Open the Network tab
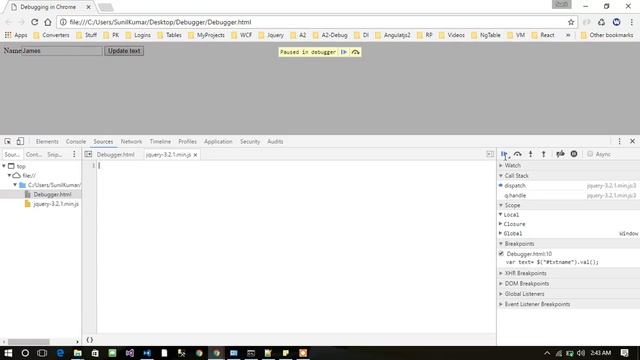 (131, 142)
